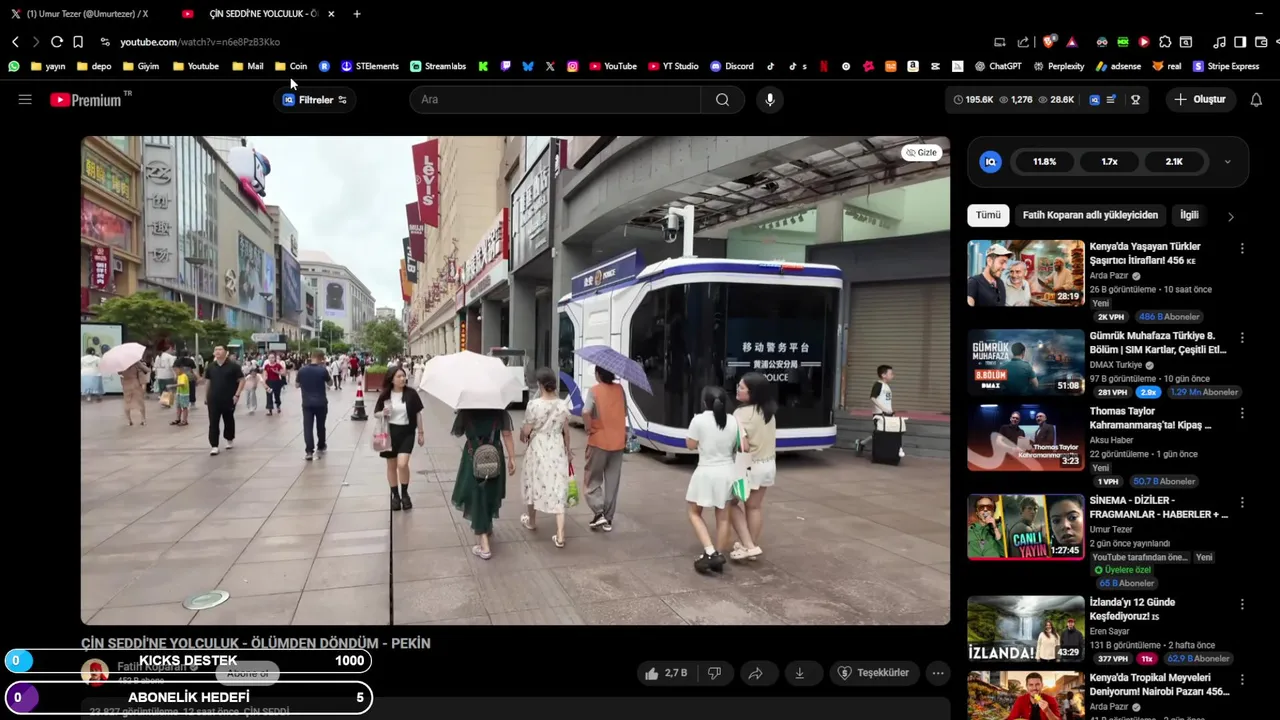Viewport: 1280px width, 720px height.
Task: Open more actions below the video
Action: click(x=938, y=673)
